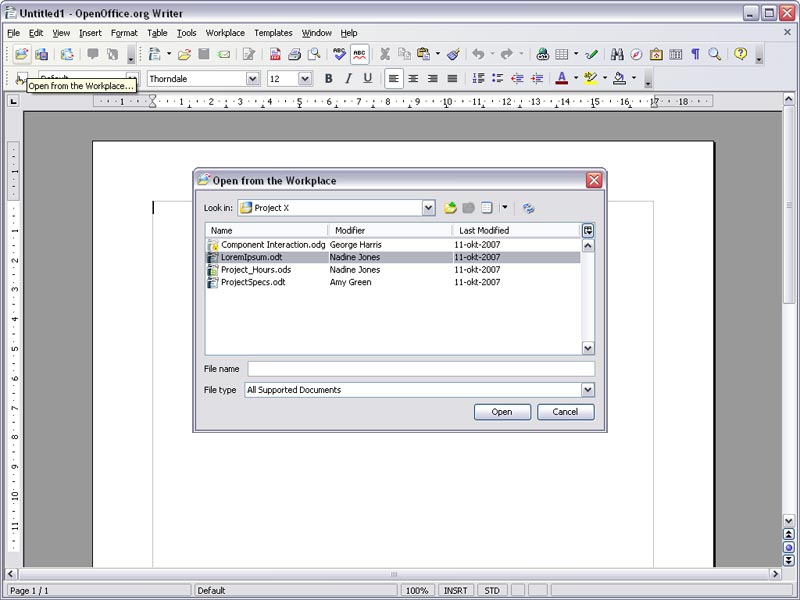Toggle Align Left
This screenshot has width=800, height=600.
pos(393,79)
